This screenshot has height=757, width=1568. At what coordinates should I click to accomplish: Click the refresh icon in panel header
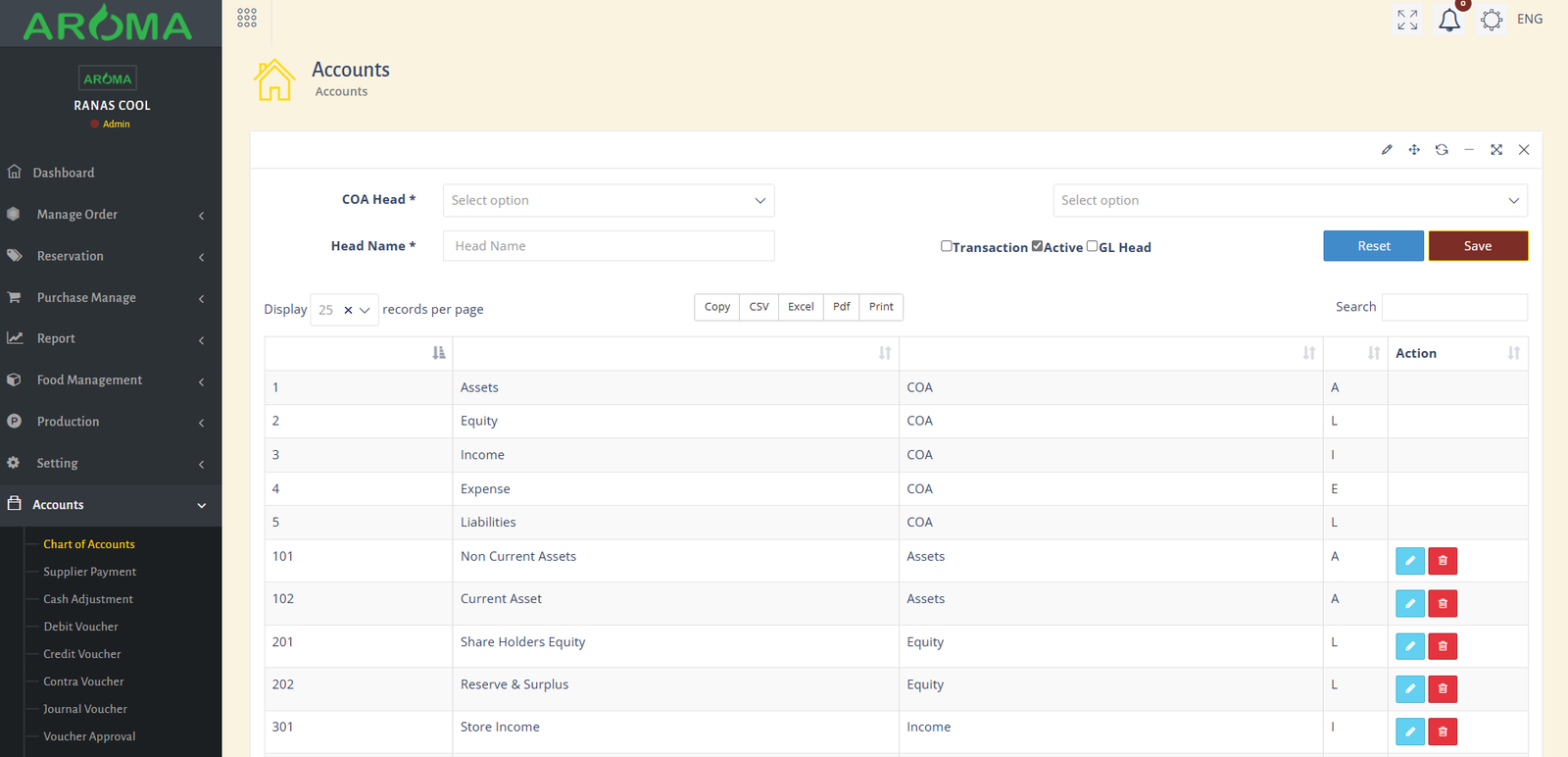tap(1442, 150)
